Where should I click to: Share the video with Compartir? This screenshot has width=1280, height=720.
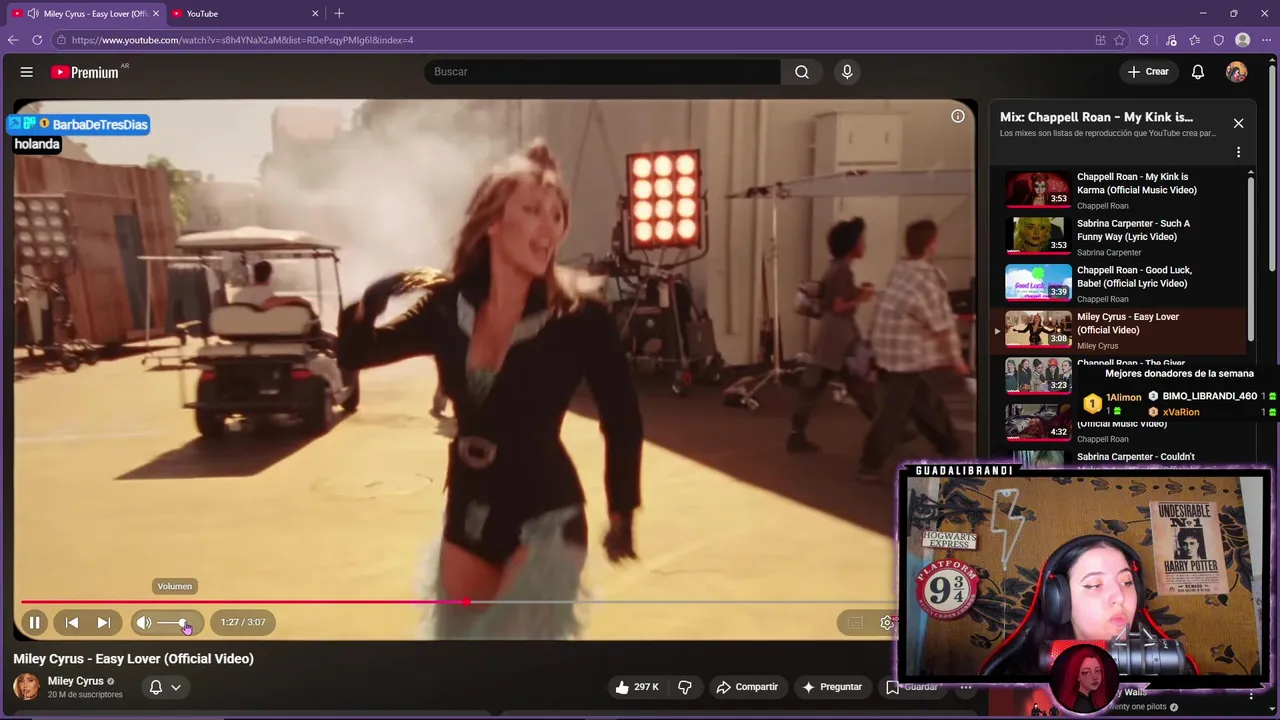click(x=747, y=687)
